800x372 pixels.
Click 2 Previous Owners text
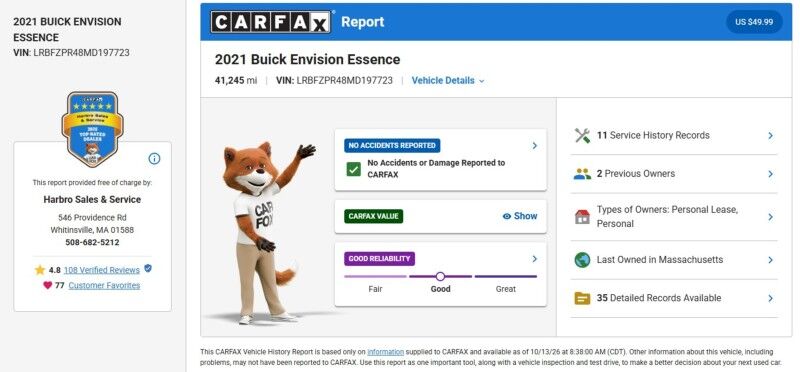(x=636, y=173)
